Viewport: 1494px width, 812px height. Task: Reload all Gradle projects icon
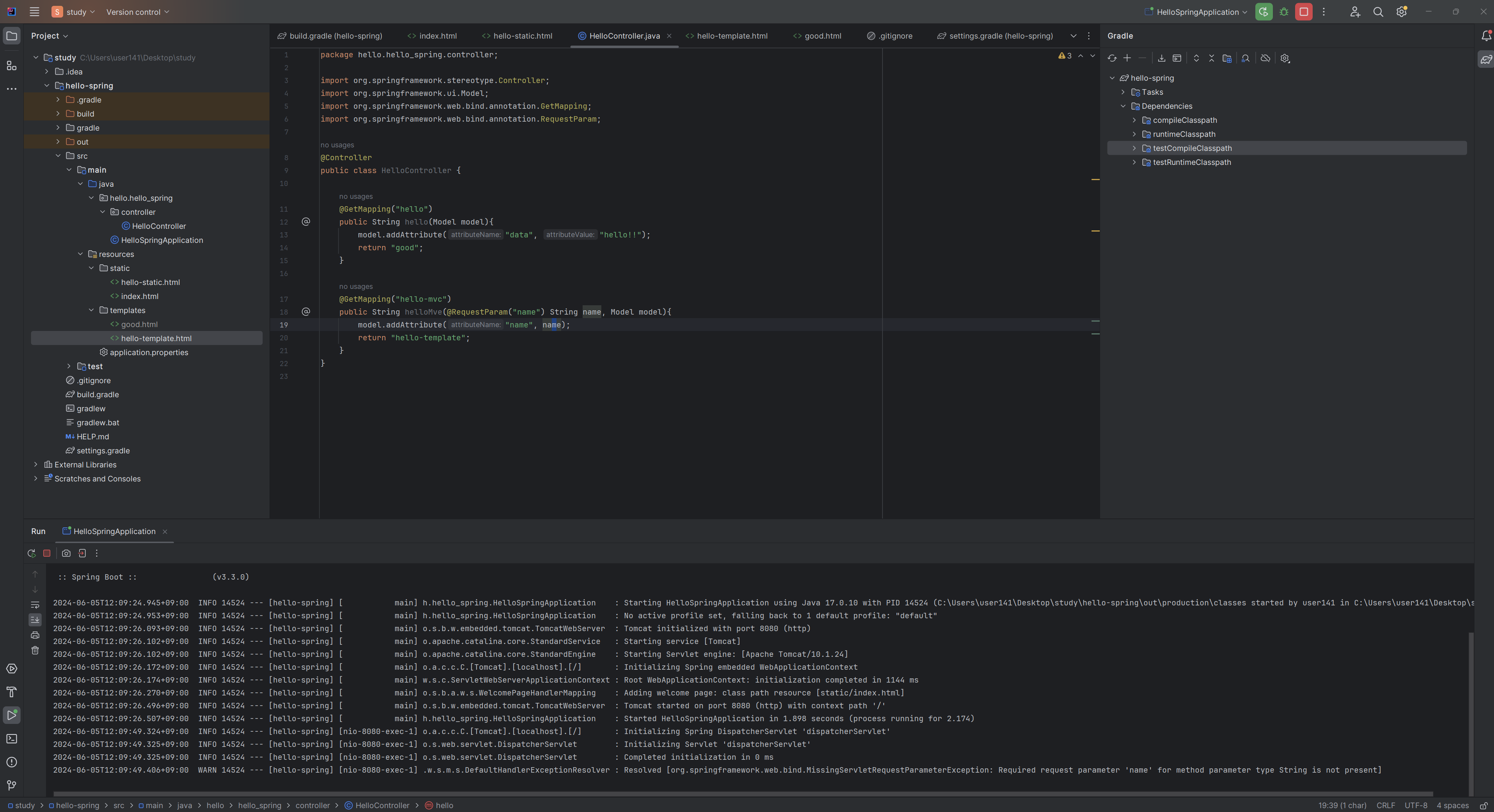(1111, 58)
